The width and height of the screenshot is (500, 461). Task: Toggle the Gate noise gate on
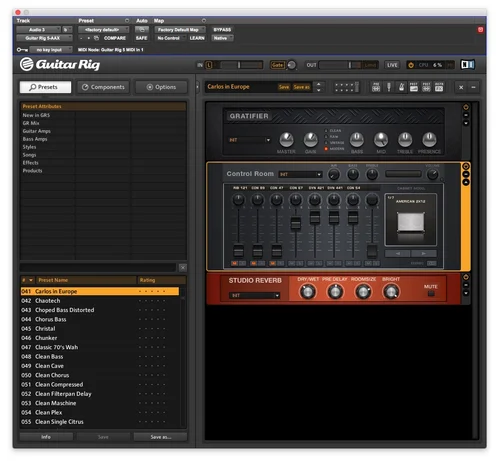click(x=277, y=65)
